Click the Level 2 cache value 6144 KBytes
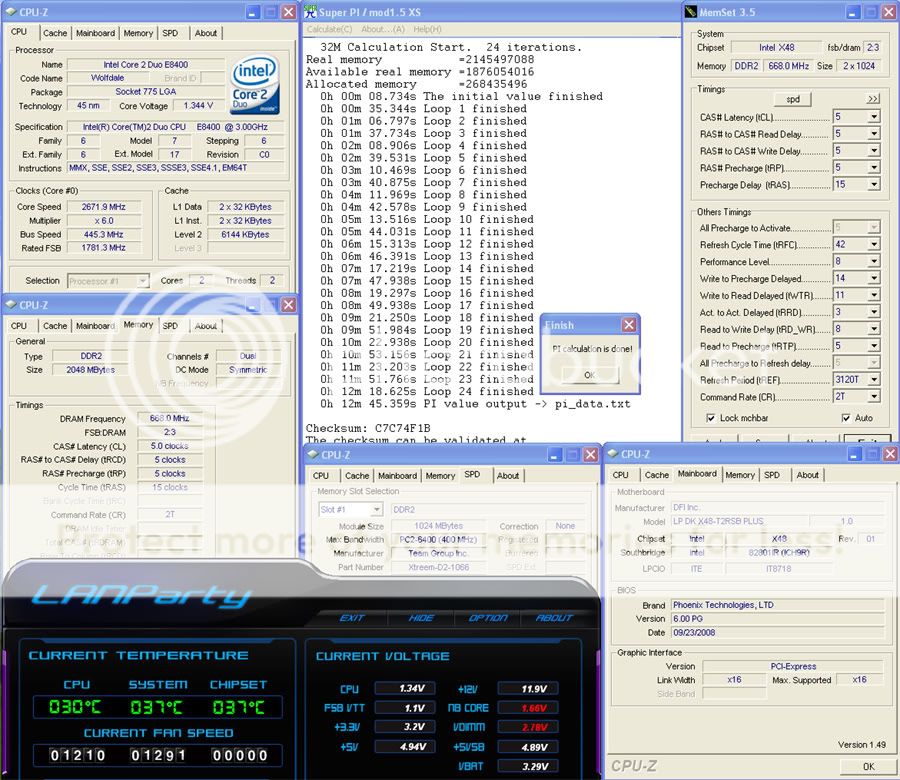This screenshot has height=780, width=900. [245, 234]
